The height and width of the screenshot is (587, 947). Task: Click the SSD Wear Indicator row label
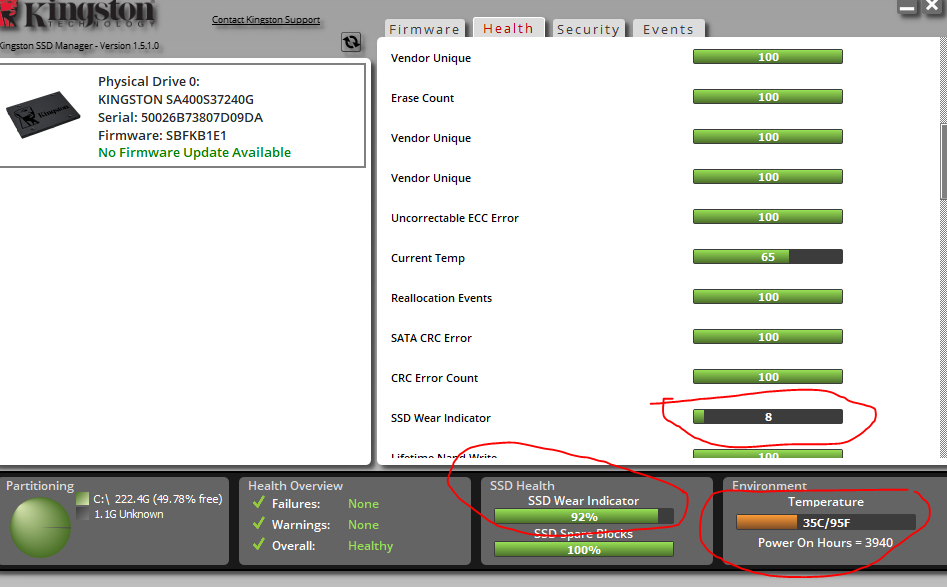441,418
